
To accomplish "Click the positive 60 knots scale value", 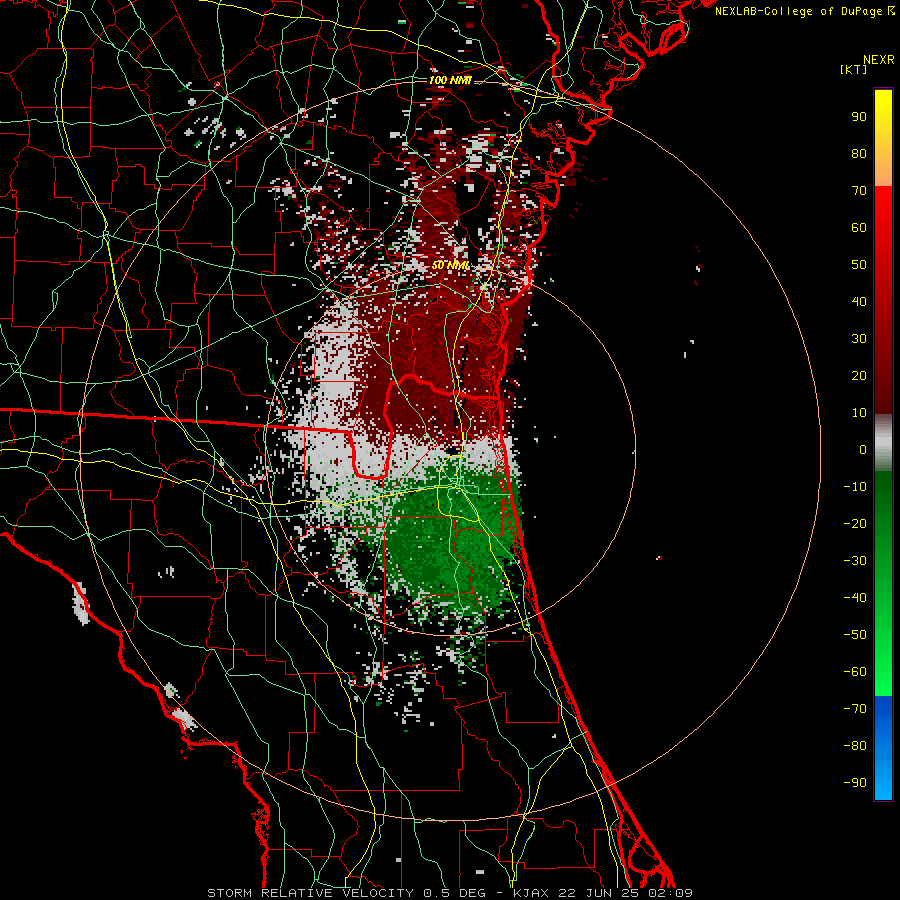I will point(859,227).
